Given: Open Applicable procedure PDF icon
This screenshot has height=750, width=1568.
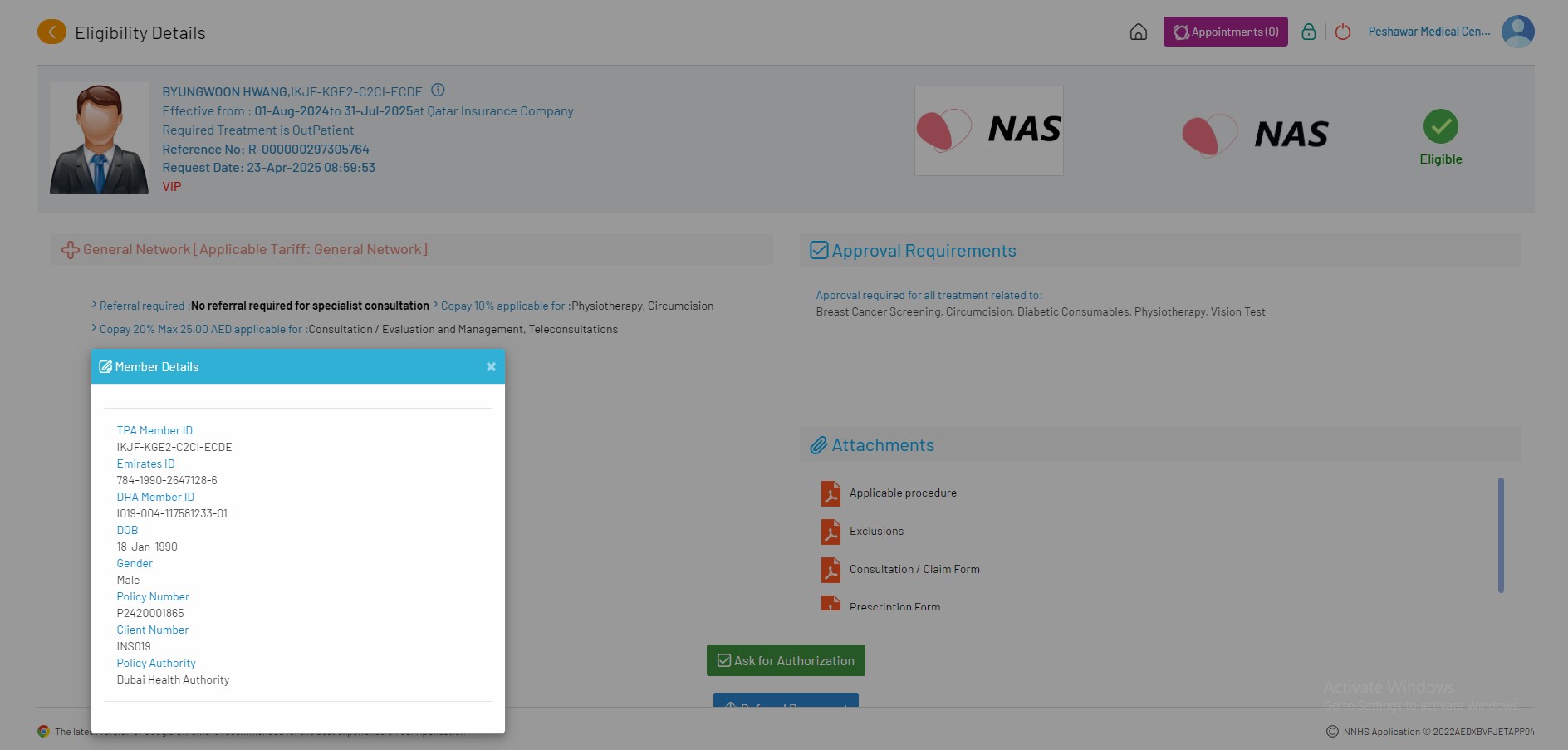Looking at the screenshot, I should [x=831, y=493].
